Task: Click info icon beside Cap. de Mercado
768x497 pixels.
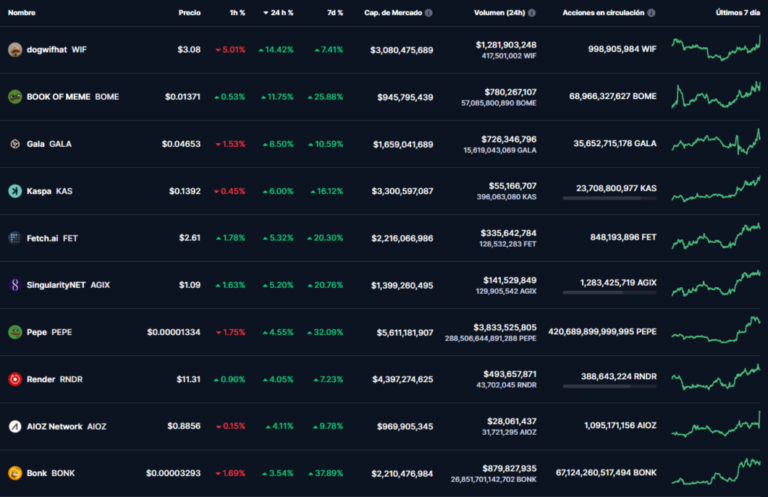Action: pos(429,13)
